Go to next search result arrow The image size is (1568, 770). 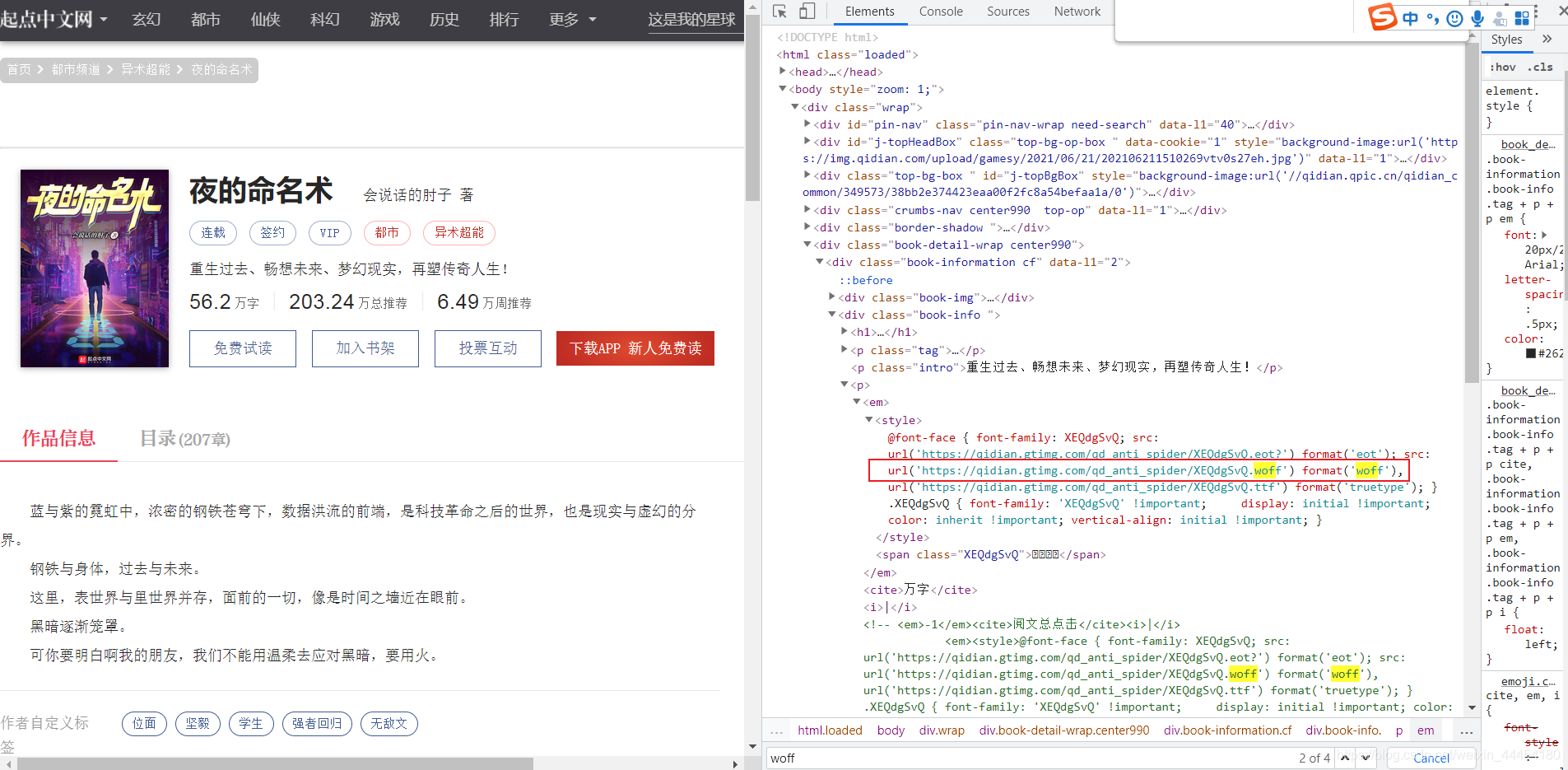(1366, 758)
